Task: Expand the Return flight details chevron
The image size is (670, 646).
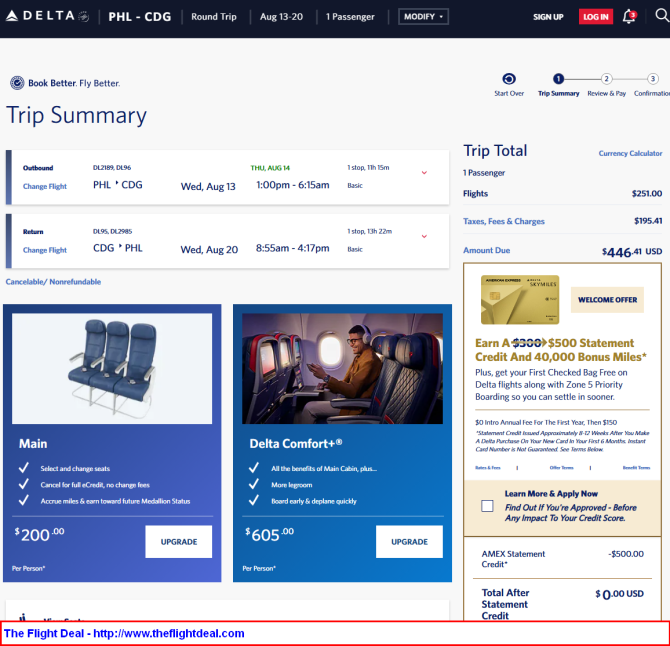Action: pyautogui.click(x=424, y=236)
